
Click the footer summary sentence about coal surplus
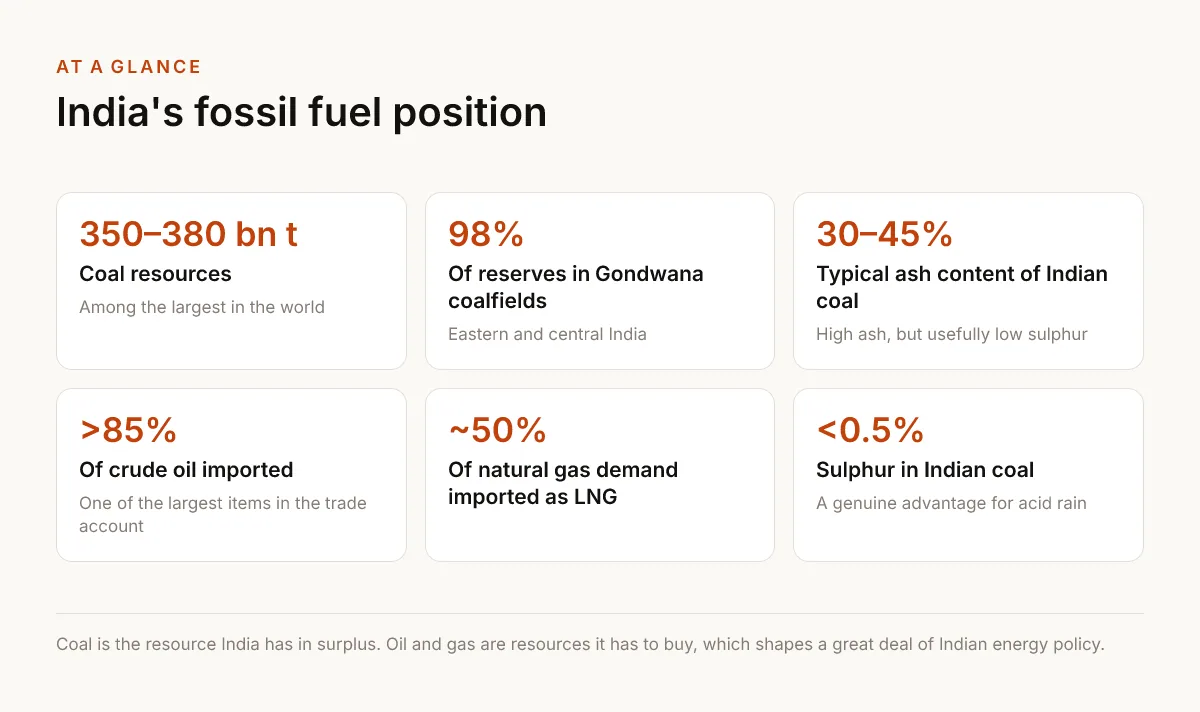[580, 644]
